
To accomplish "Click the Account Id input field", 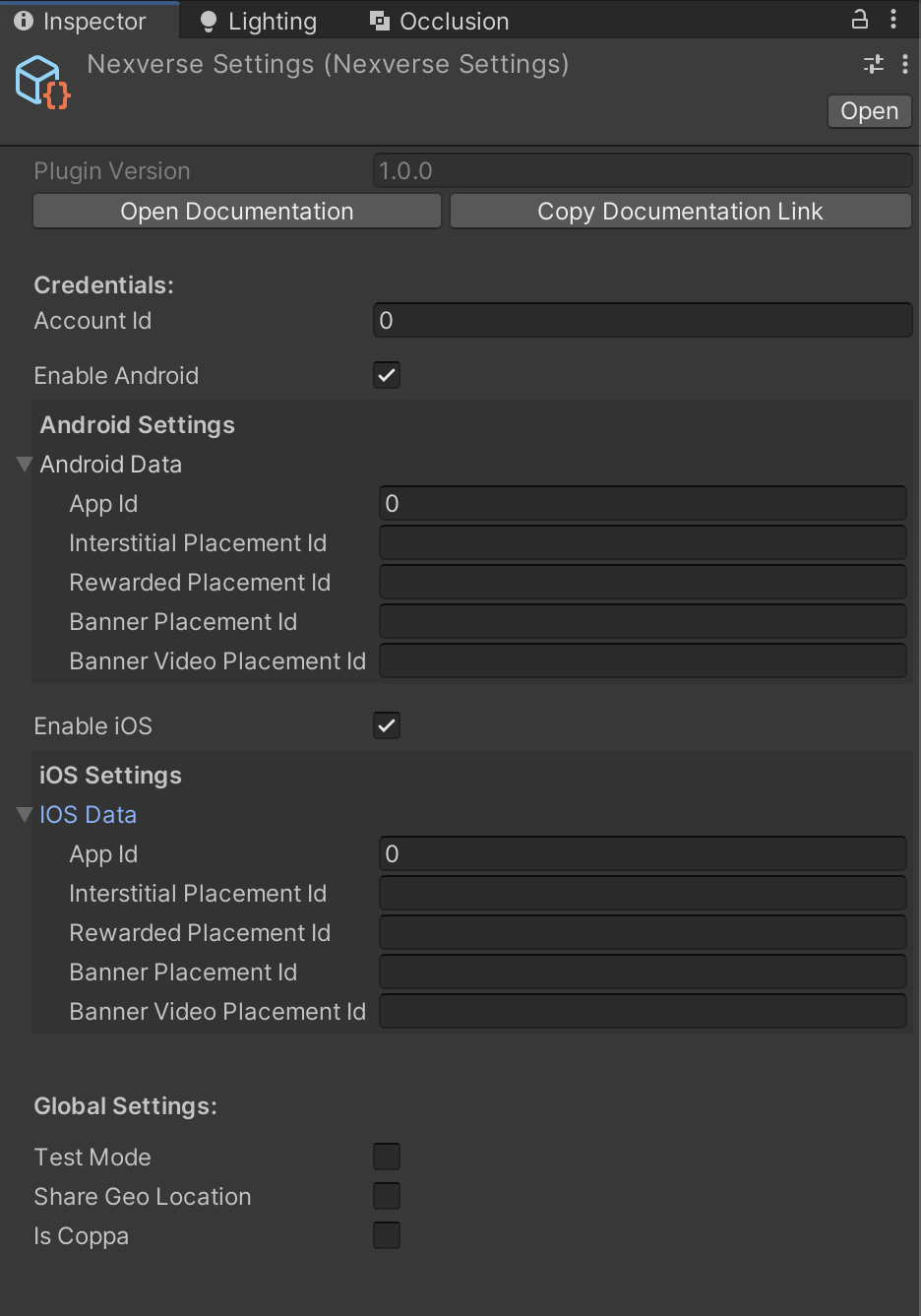I will [x=642, y=320].
